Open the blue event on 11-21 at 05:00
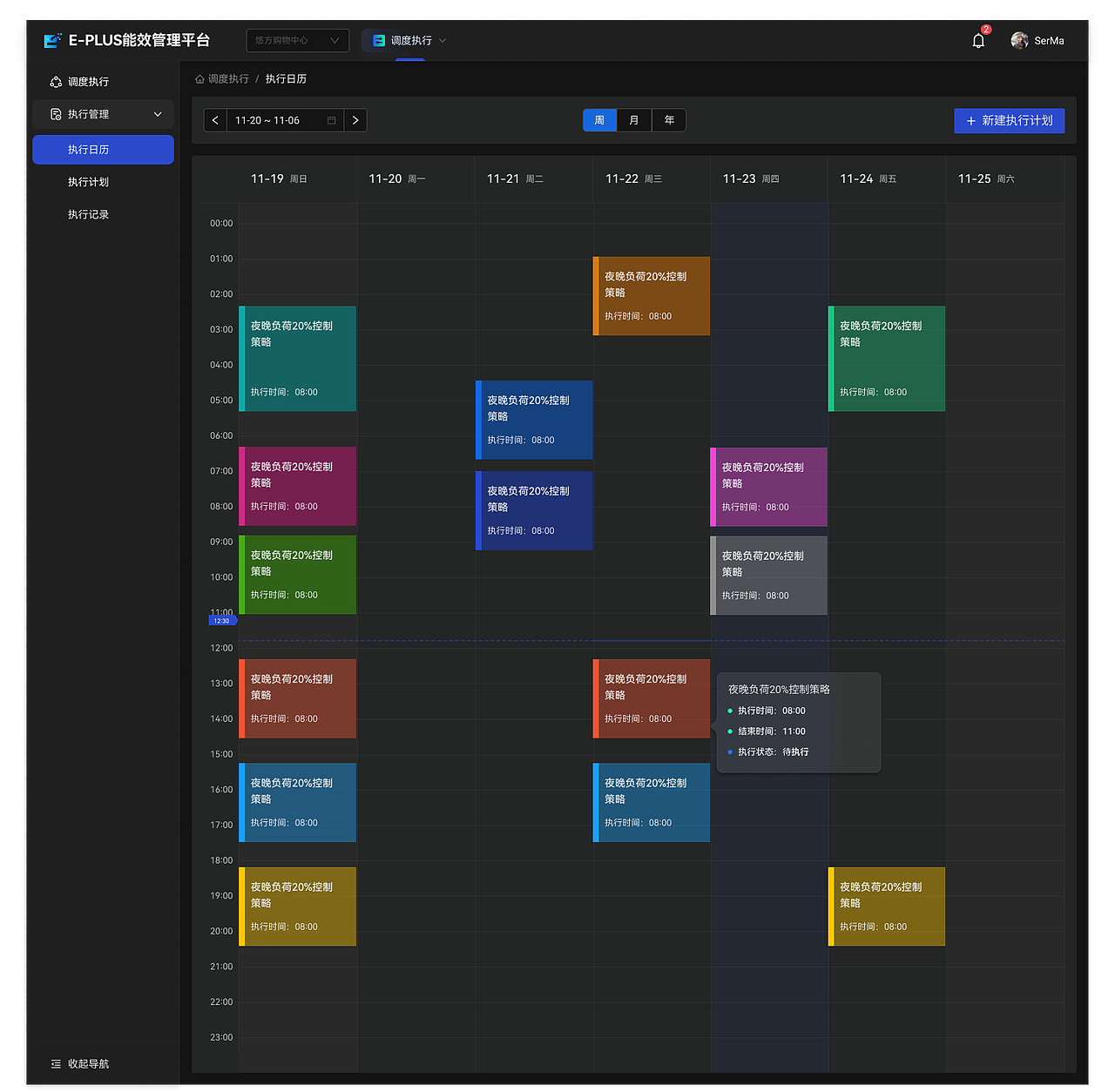1115x1092 pixels. coord(534,420)
